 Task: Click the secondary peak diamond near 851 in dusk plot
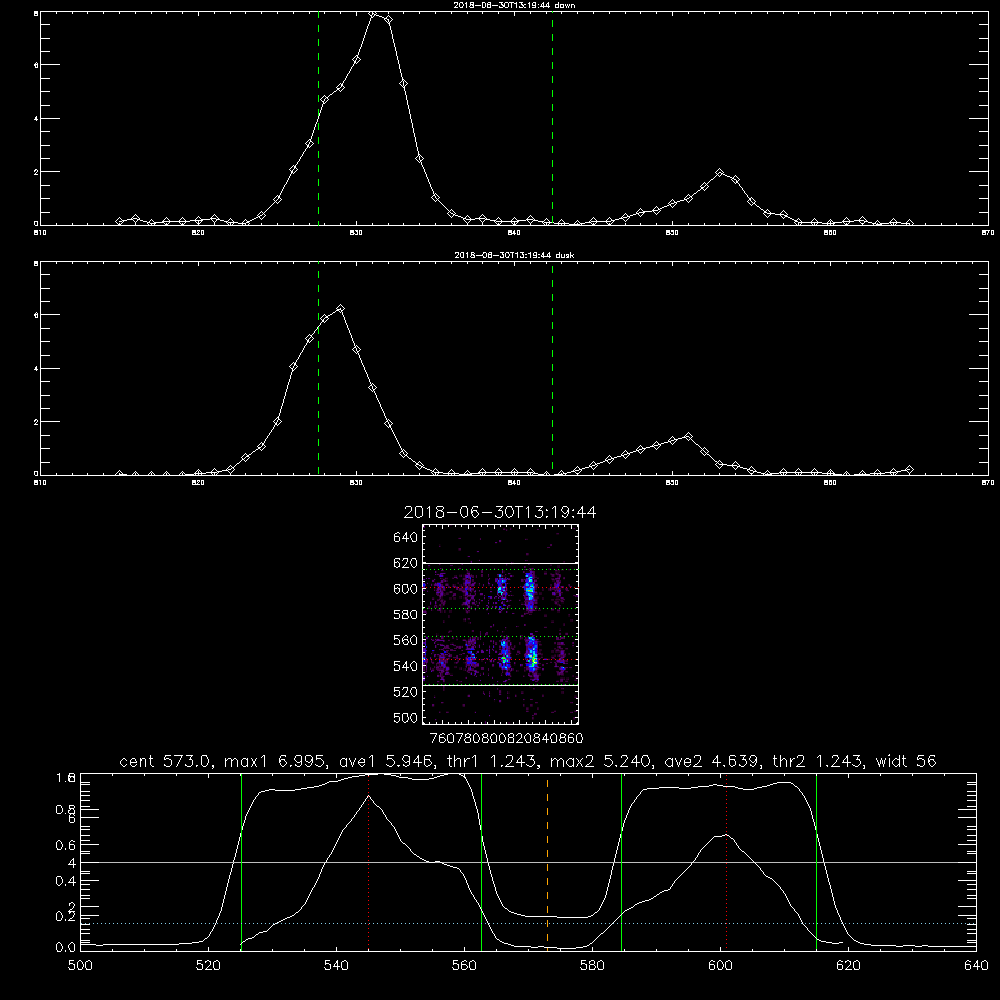pyautogui.click(x=688, y=436)
